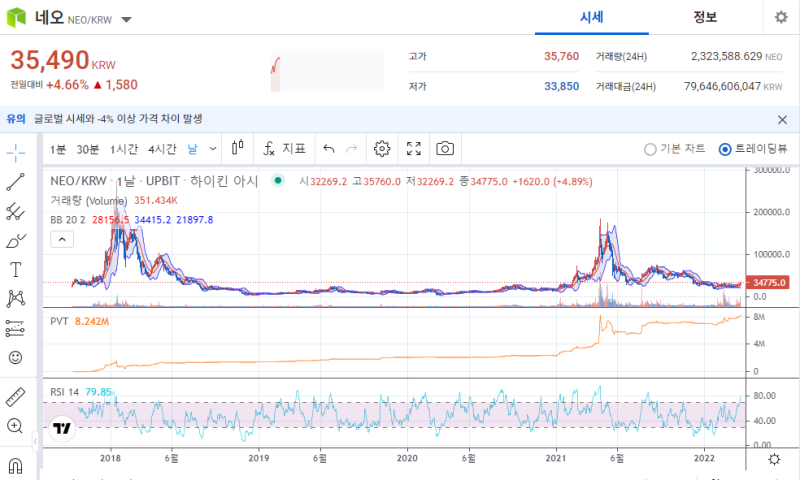Toggle the magnet mode icon
The image size is (800, 480).
15,466
